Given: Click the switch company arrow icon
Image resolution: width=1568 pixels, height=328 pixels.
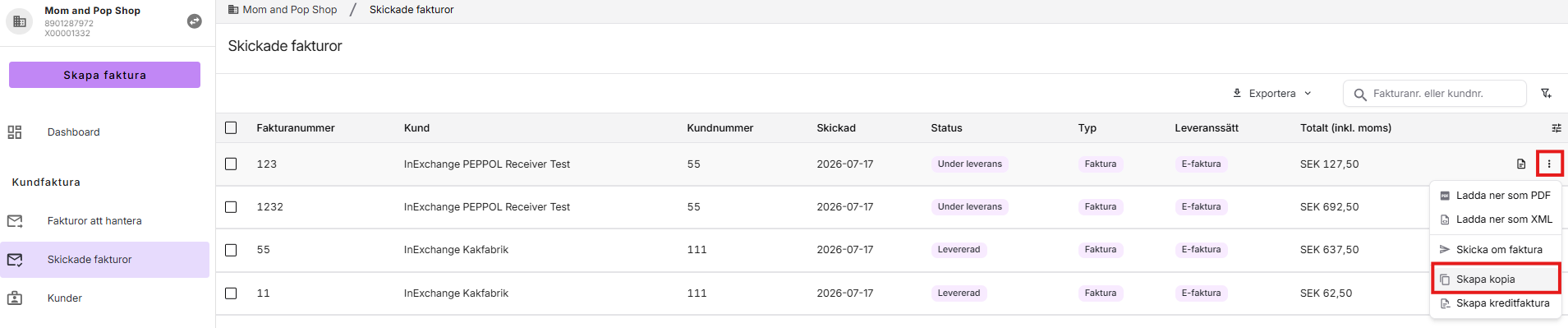Looking at the screenshot, I should (x=195, y=21).
